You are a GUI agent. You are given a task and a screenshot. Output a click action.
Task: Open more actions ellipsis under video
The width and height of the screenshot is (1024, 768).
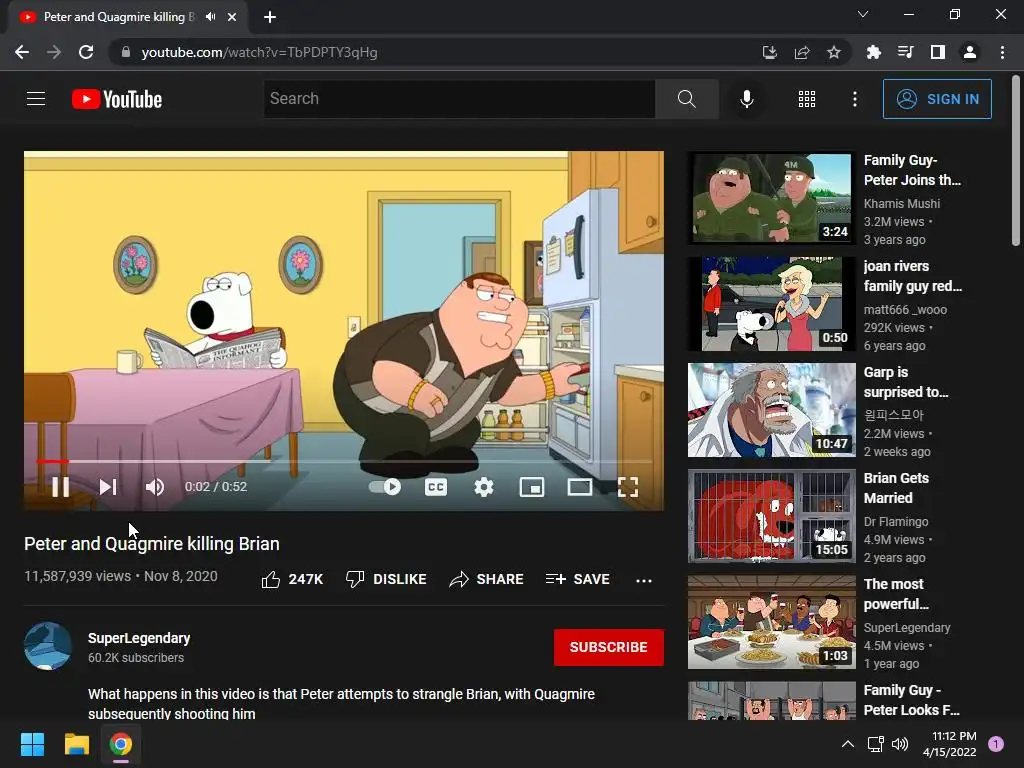point(644,580)
